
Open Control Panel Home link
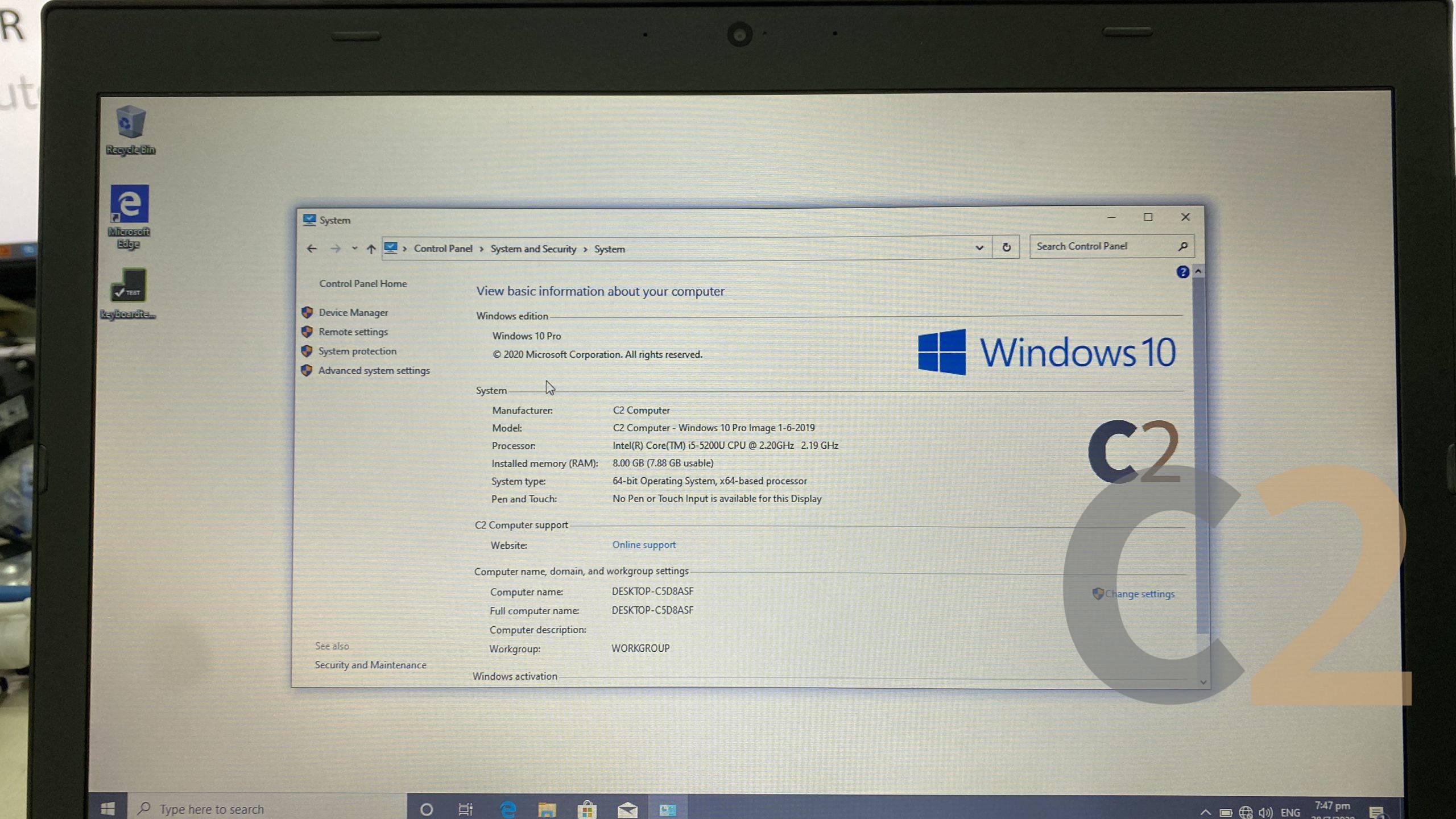pyautogui.click(x=363, y=283)
